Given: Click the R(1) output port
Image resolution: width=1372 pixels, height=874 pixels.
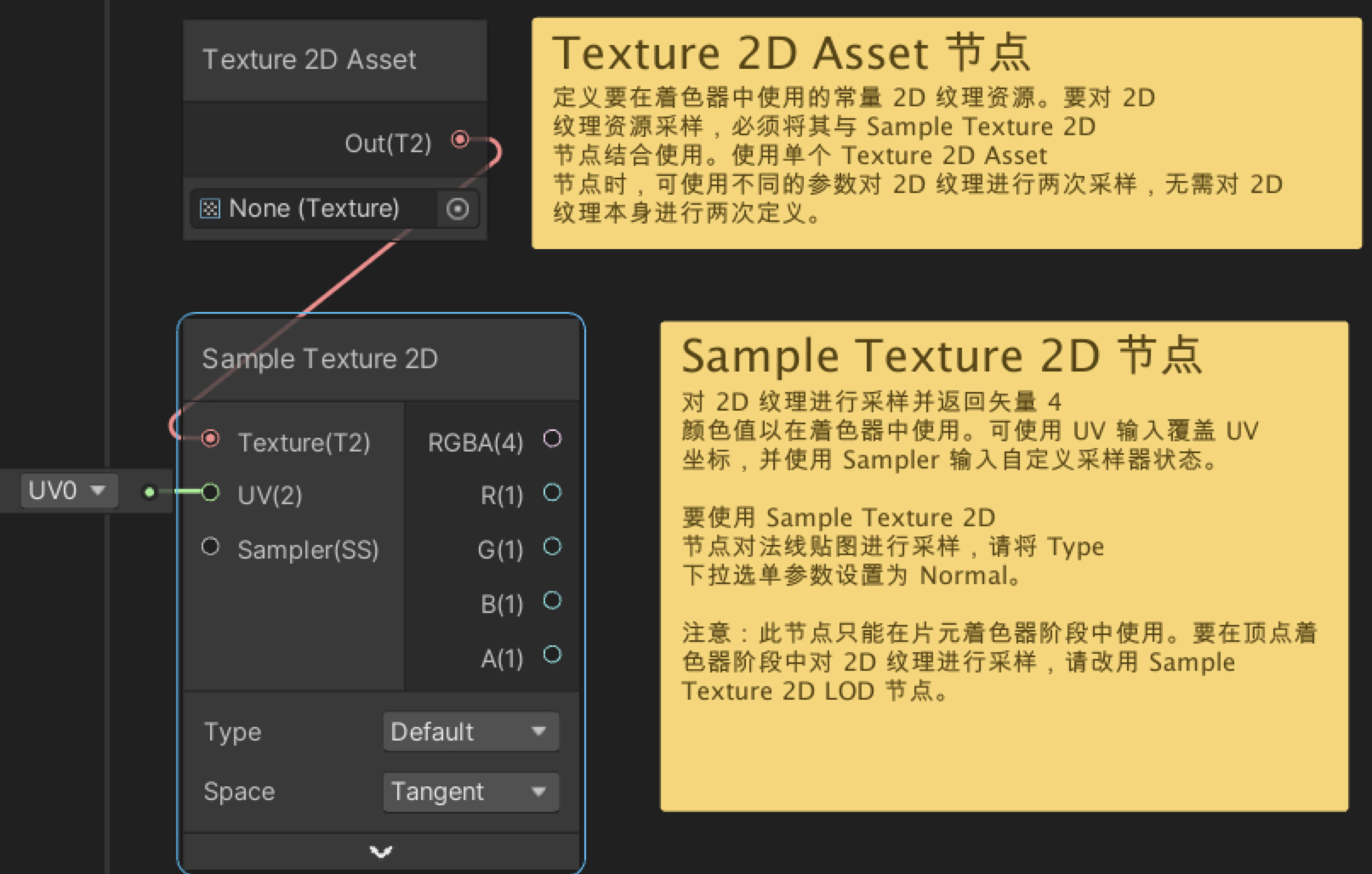Looking at the screenshot, I should coord(553,493).
